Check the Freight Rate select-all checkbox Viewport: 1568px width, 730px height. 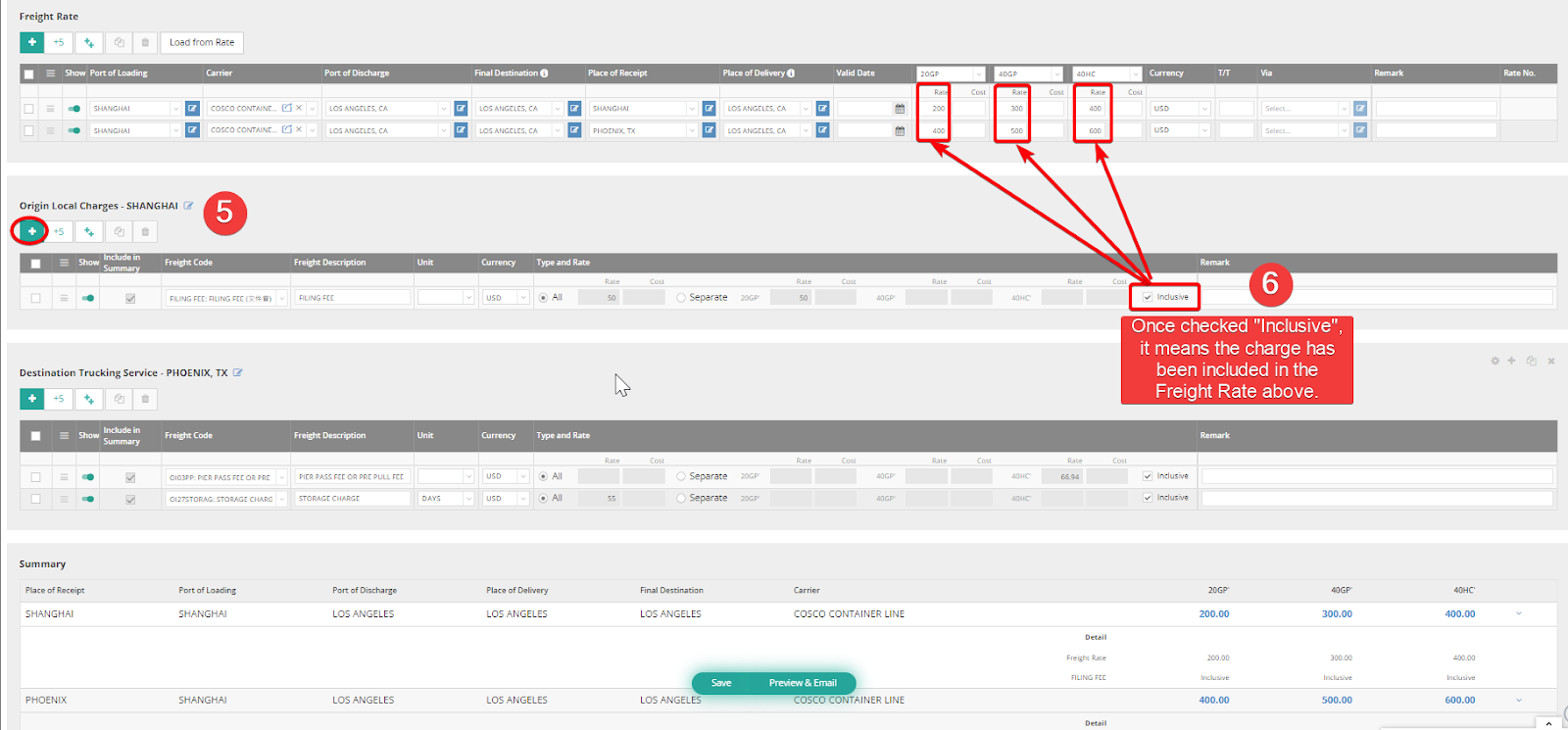pyautogui.click(x=28, y=73)
